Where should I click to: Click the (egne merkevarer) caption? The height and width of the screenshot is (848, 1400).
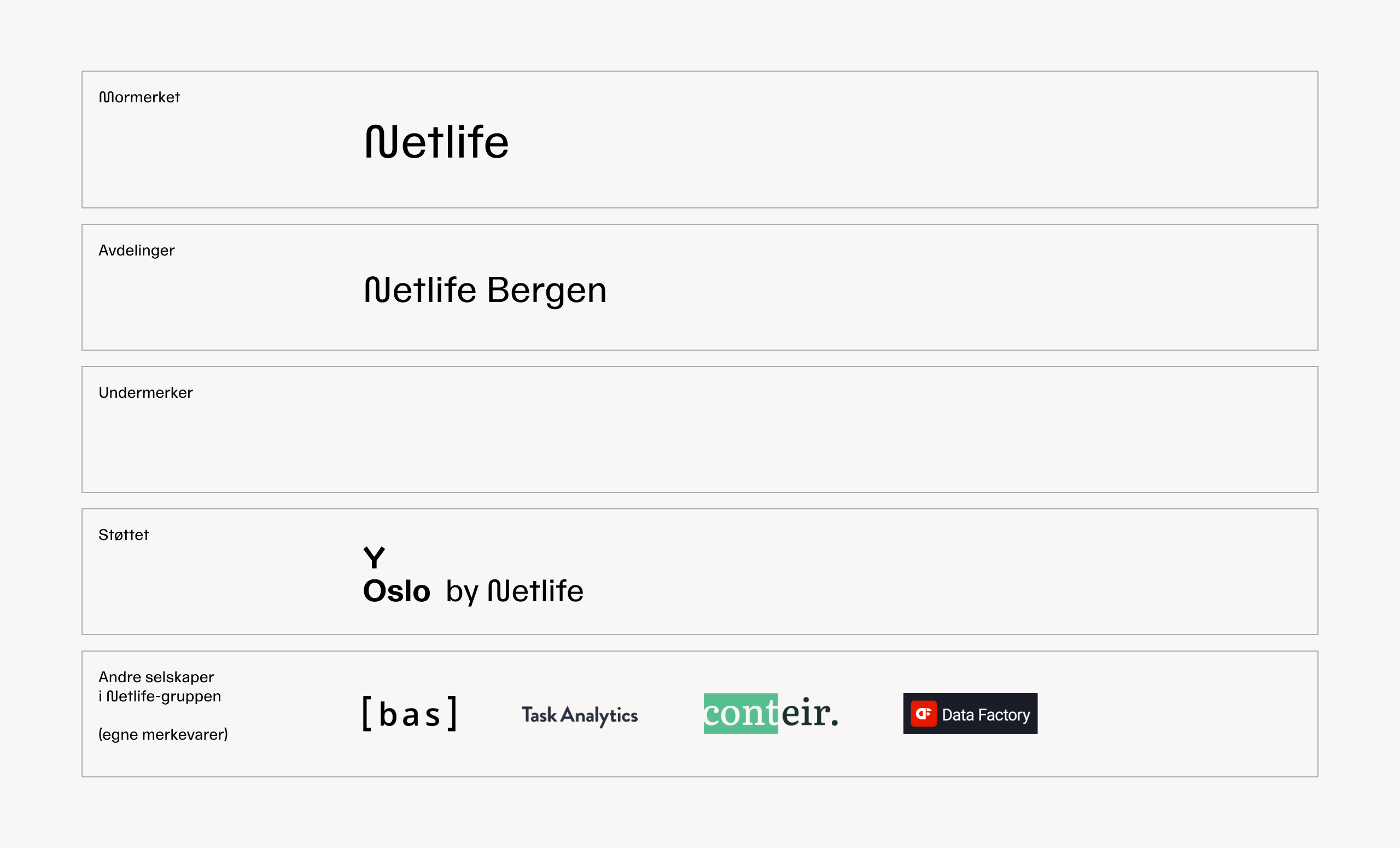coord(163,734)
